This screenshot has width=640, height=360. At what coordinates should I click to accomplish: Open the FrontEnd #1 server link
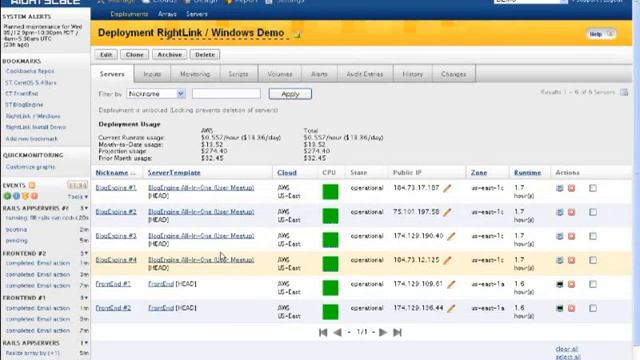click(x=113, y=284)
